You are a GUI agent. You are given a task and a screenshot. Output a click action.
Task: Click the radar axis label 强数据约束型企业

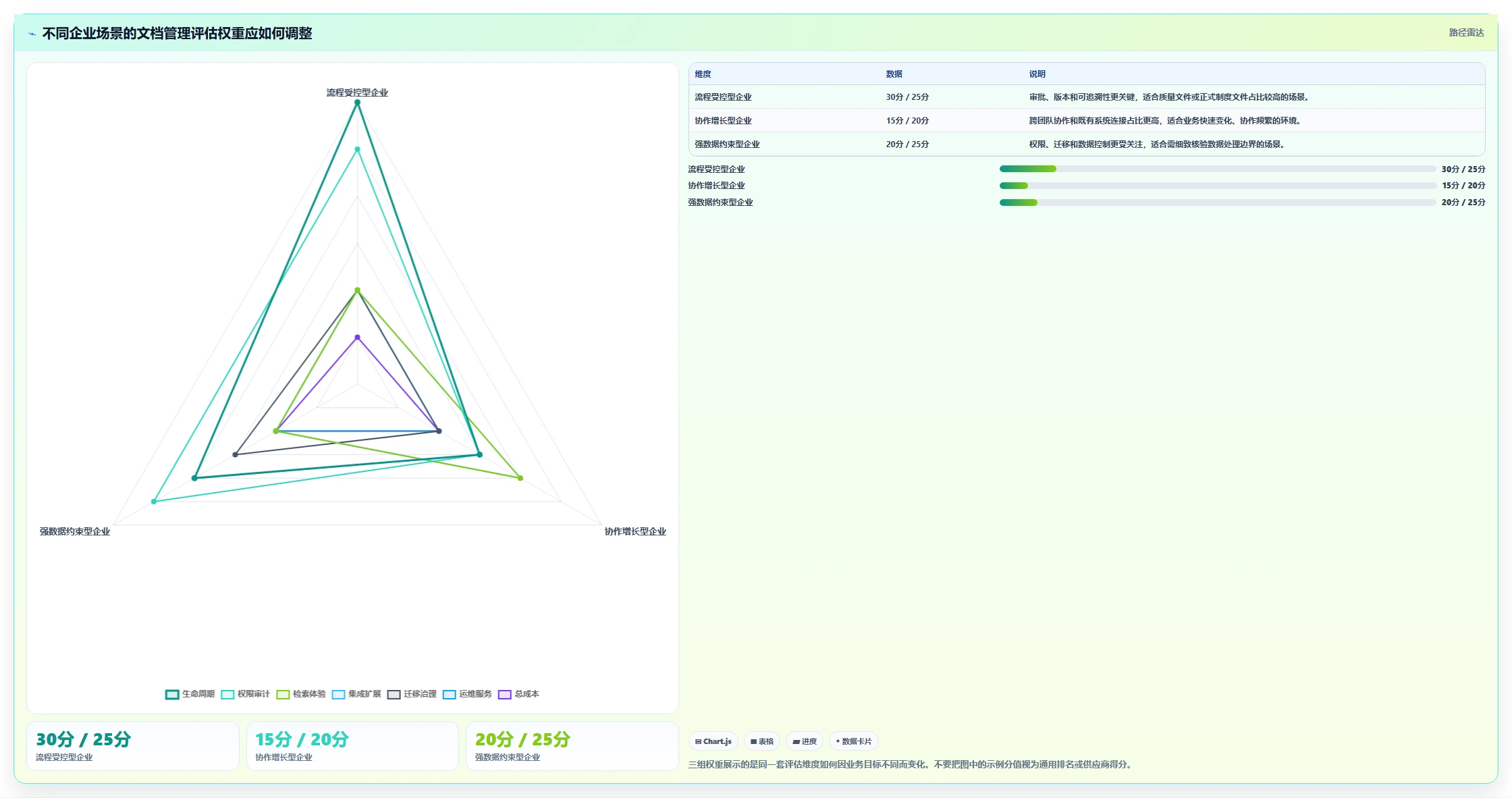pos(74,531)
